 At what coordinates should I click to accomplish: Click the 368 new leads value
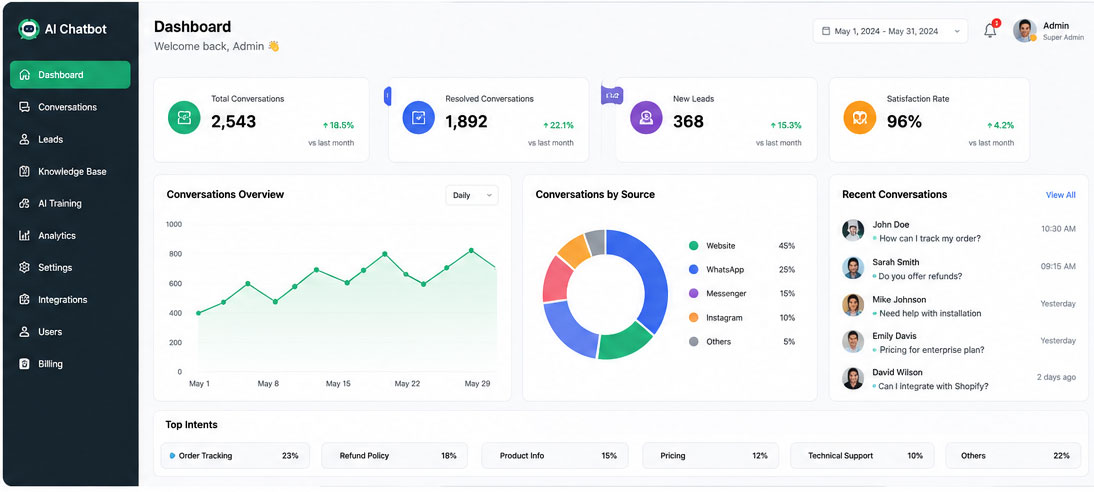pos(689,121)
